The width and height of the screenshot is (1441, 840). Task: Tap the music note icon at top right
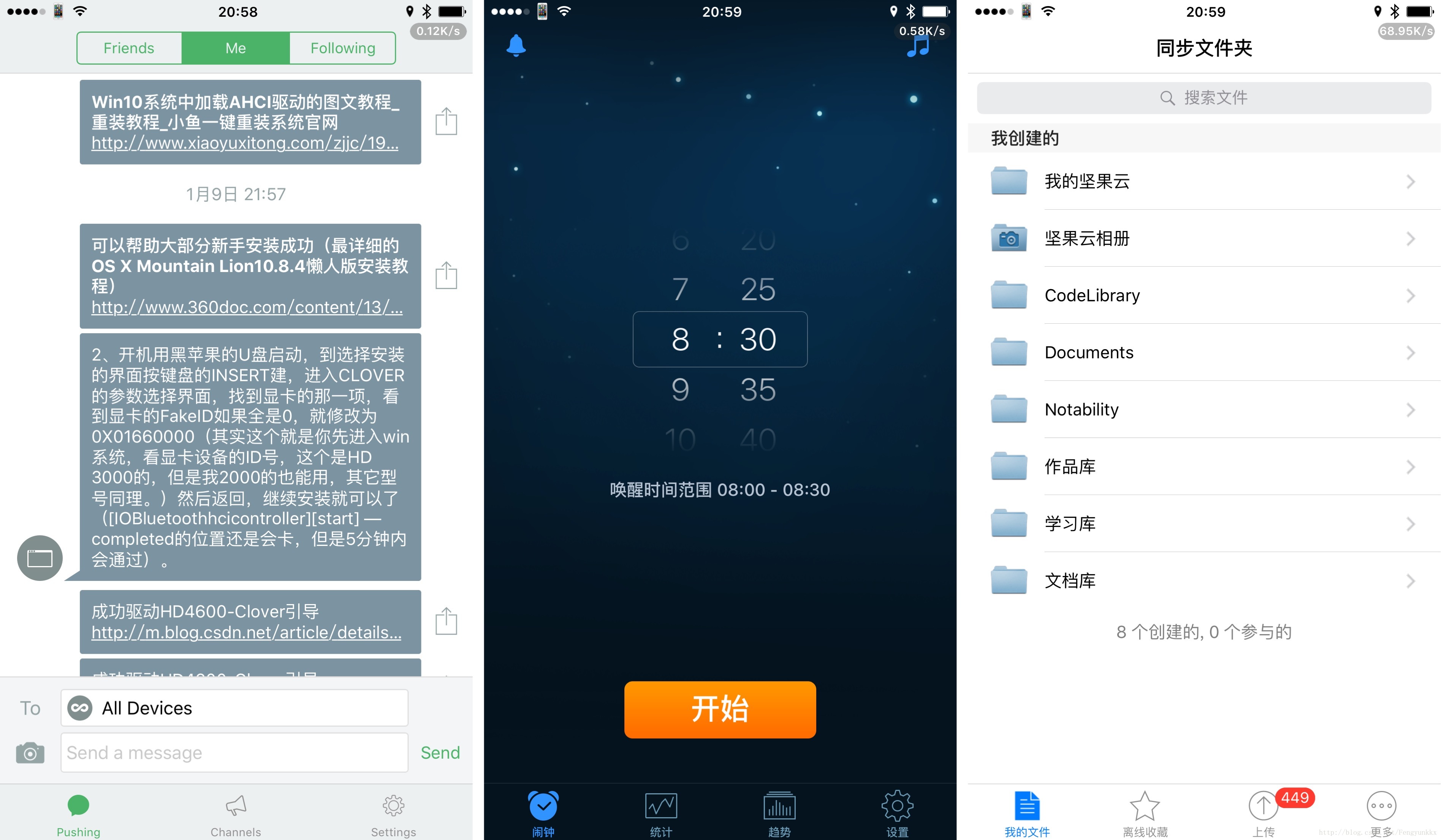pos(918,47)
